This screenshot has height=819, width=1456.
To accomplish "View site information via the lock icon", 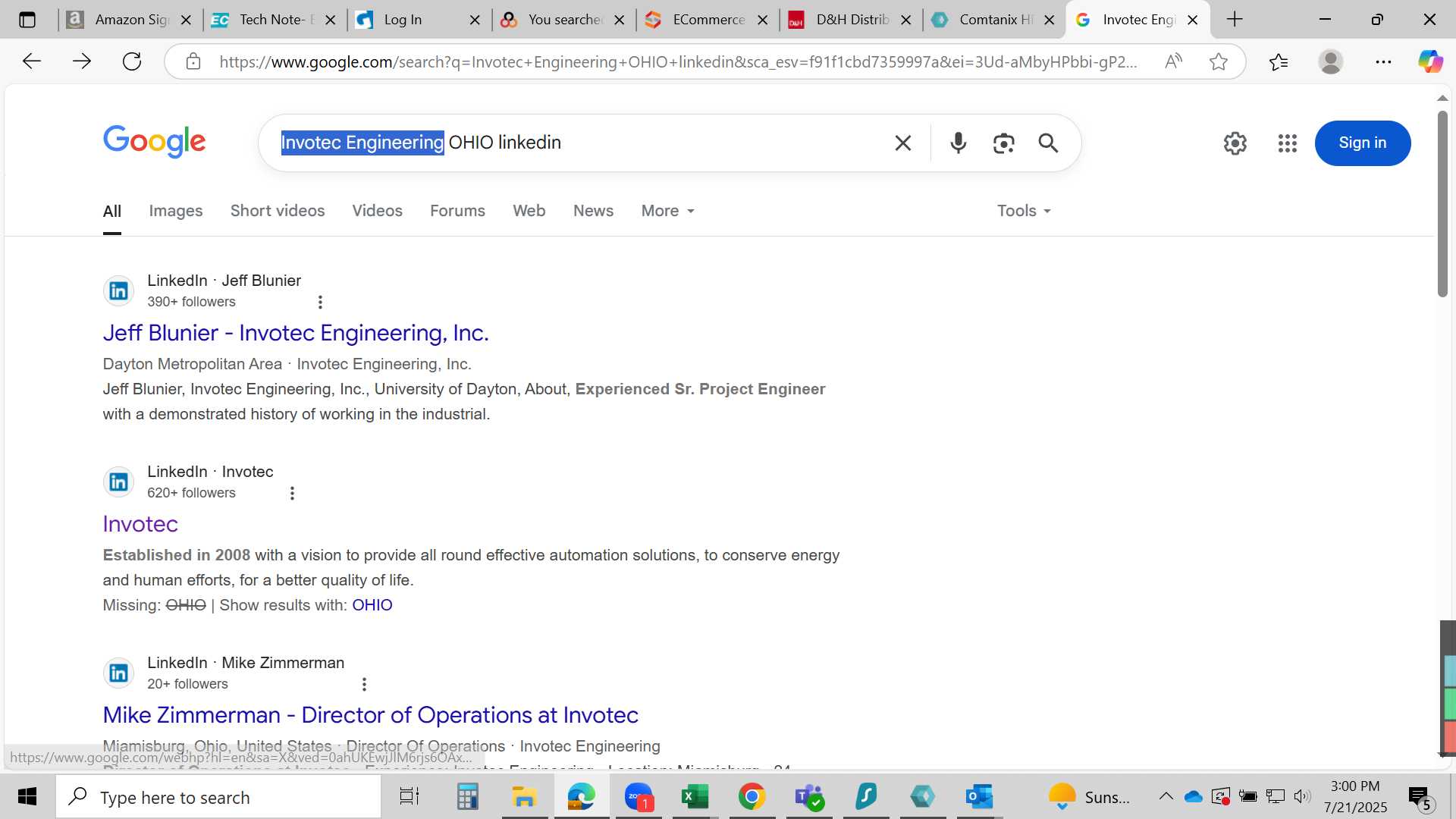I will [x=193, y=61].
